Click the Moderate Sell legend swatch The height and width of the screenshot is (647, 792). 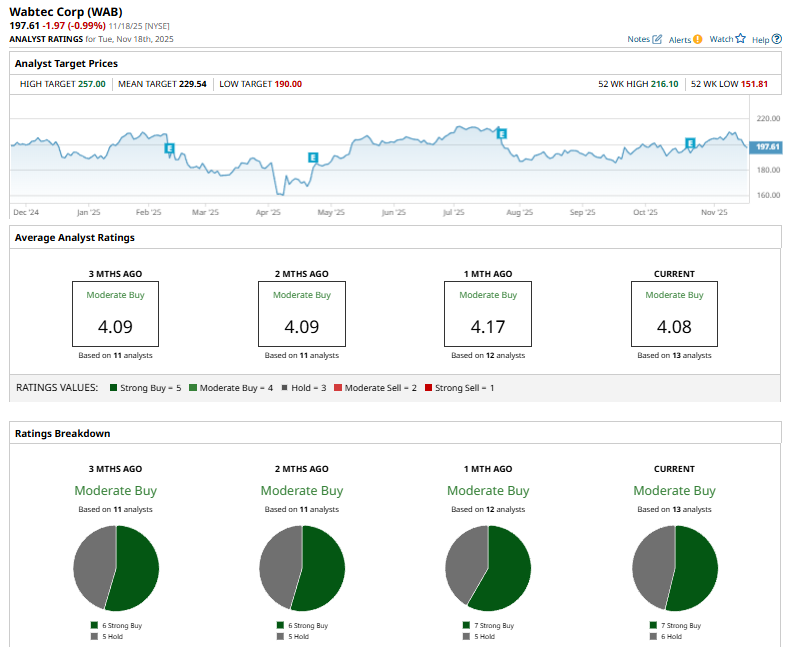pos(338,387)
